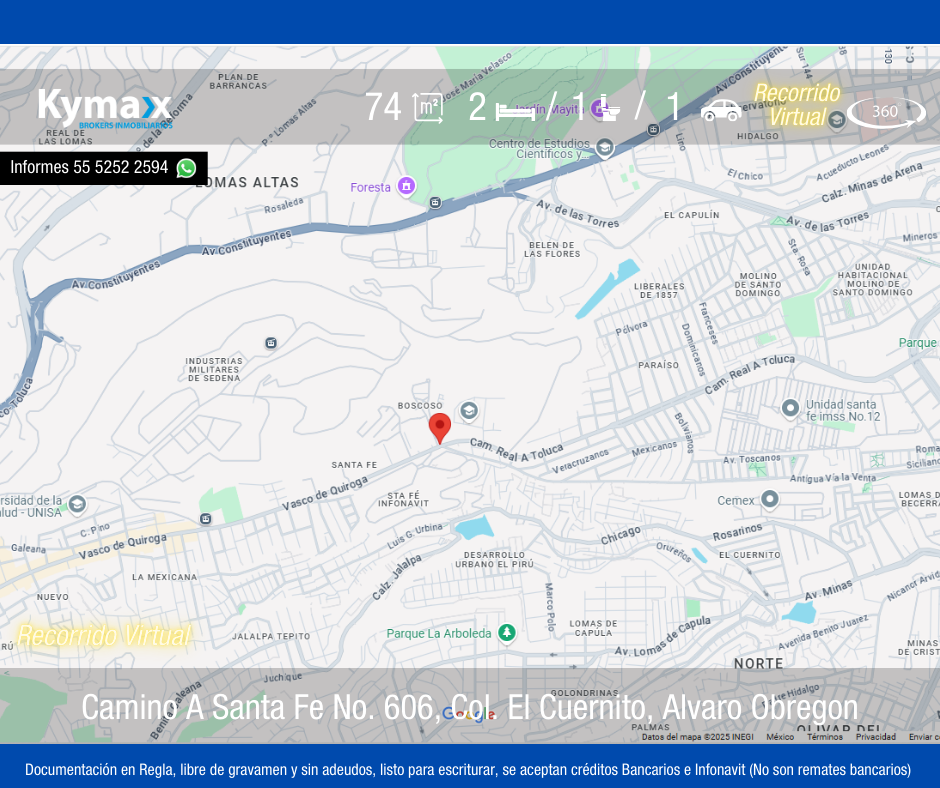Click the SANTA FE neighborhood label
940x788 pixels.
pos(354,465)
